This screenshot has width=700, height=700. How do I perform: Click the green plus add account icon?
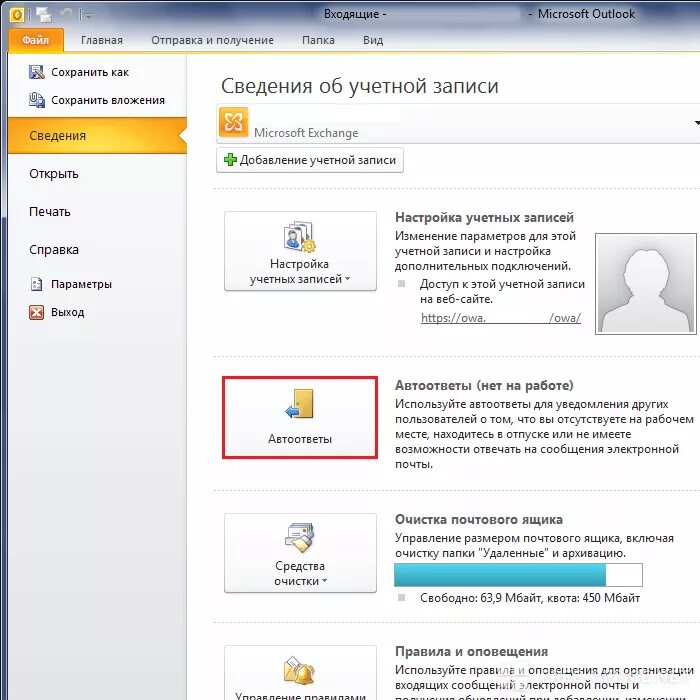pos(230,160)
